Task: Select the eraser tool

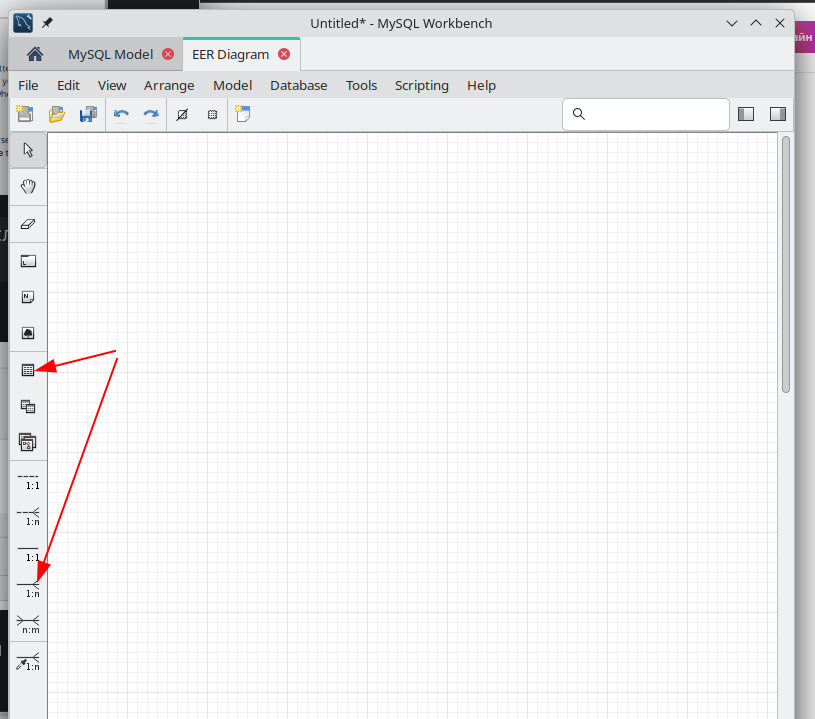Action: point(28,224)
